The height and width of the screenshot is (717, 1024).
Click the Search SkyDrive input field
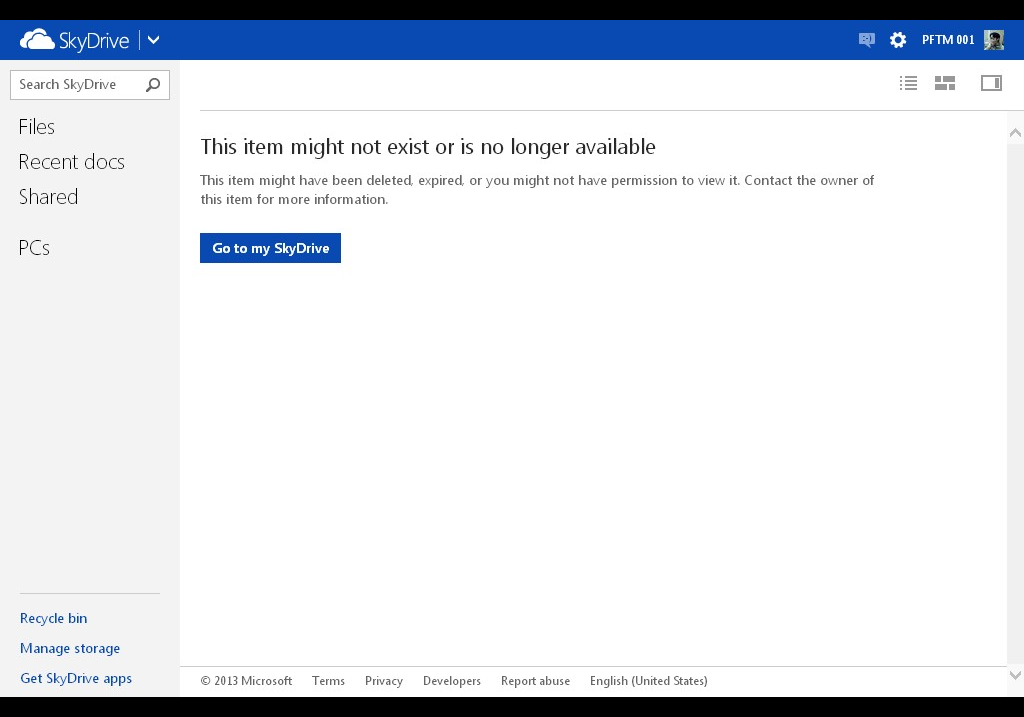(78, 85)
